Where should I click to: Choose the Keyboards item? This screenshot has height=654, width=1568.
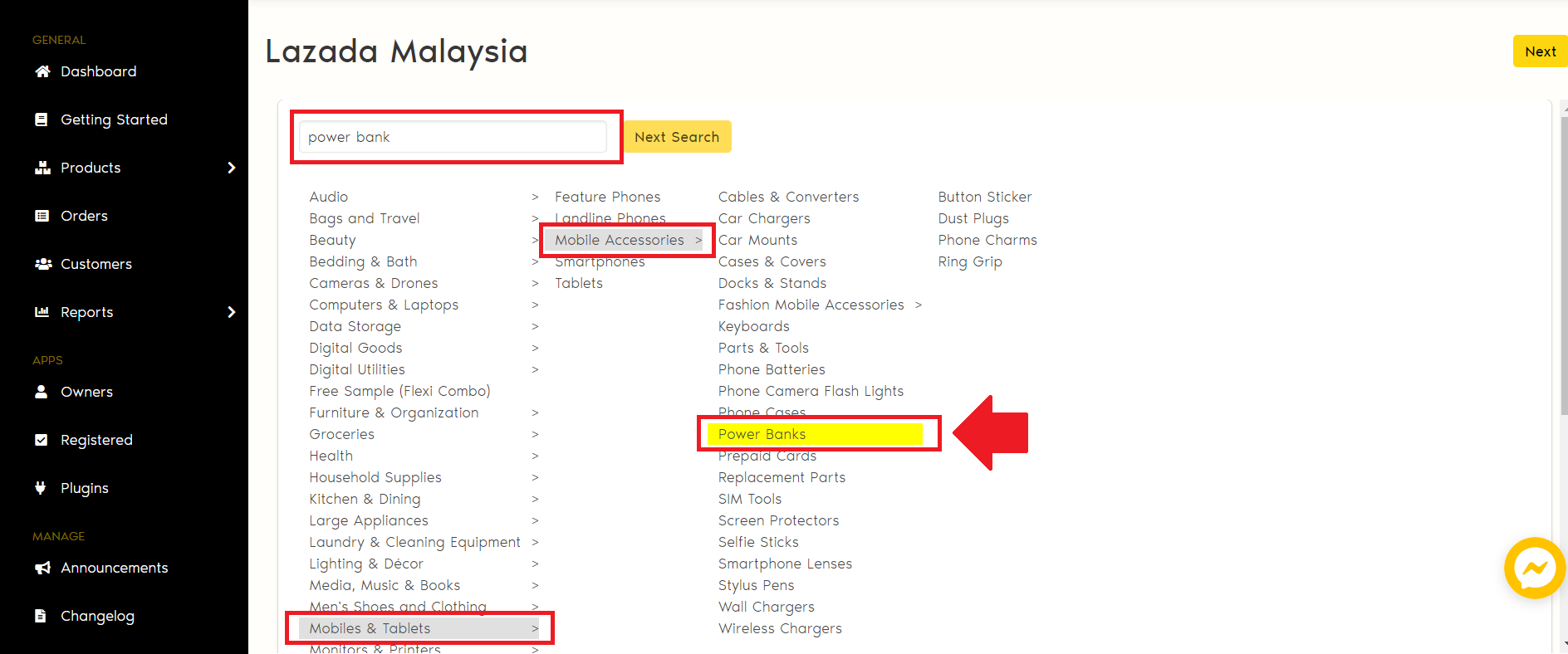pyautogui.click(x=754, y=326)
